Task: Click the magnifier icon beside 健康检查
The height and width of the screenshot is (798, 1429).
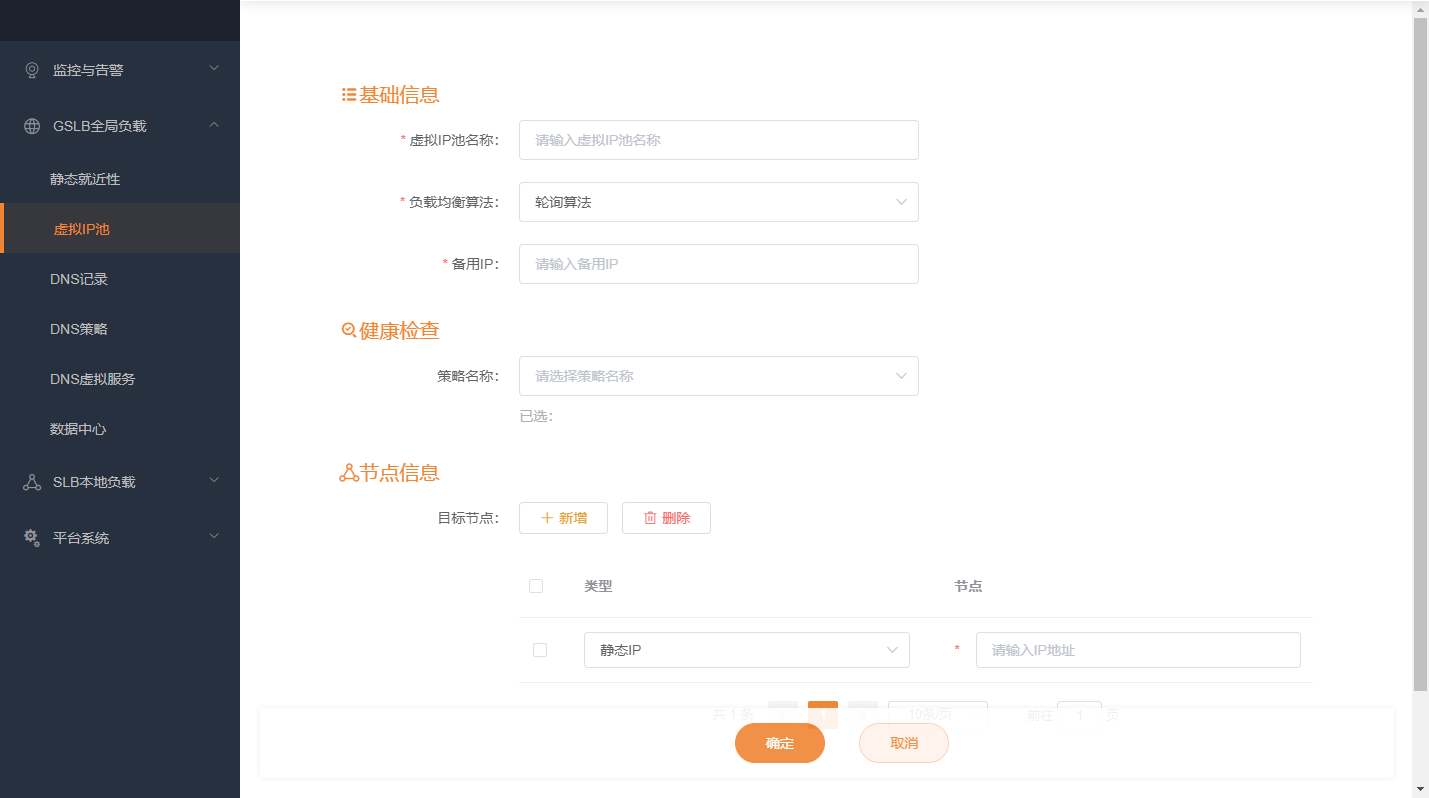Action: point(347,329)
